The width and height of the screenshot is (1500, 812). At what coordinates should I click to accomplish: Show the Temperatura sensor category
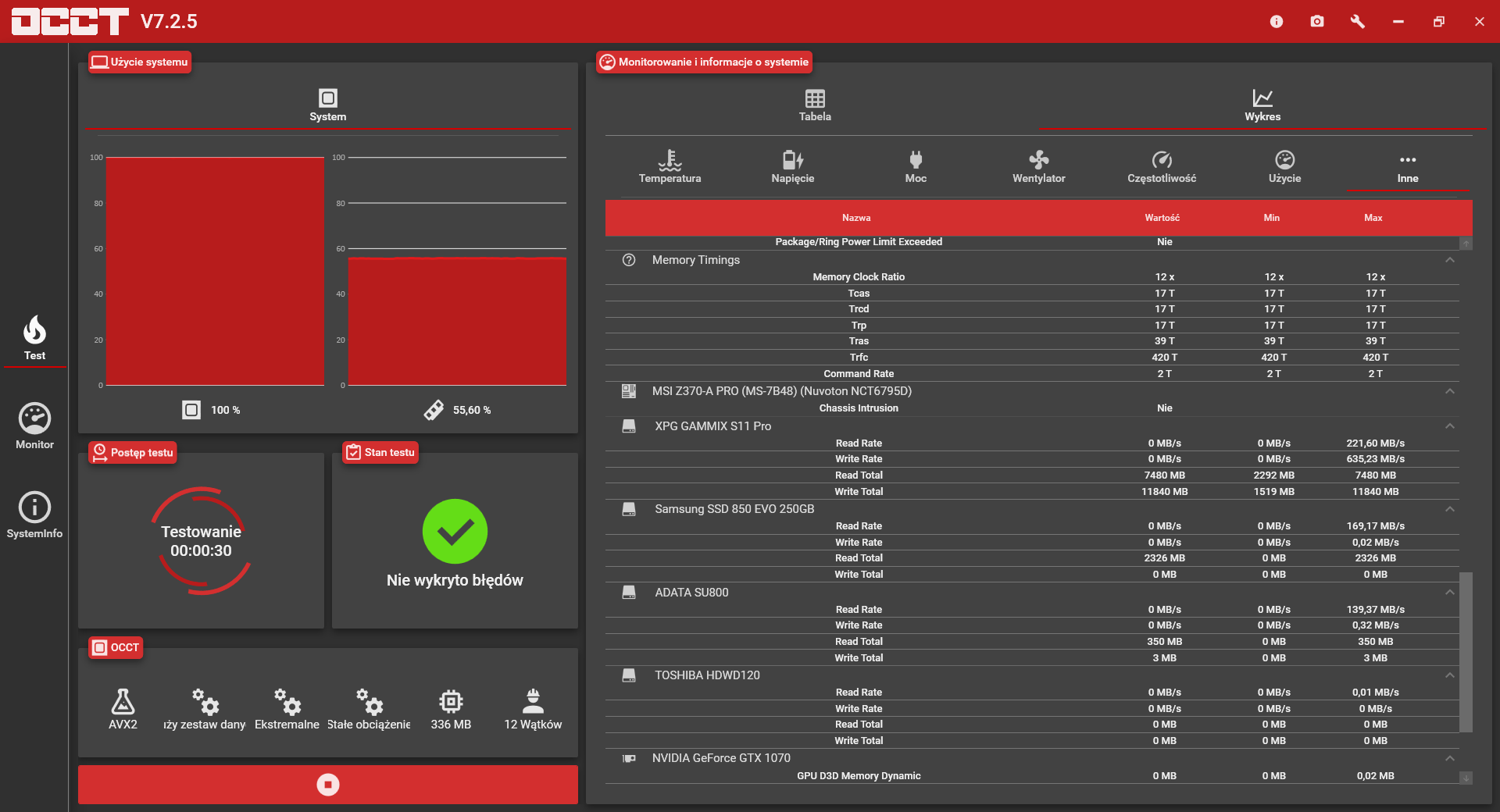tap(670, 167)
